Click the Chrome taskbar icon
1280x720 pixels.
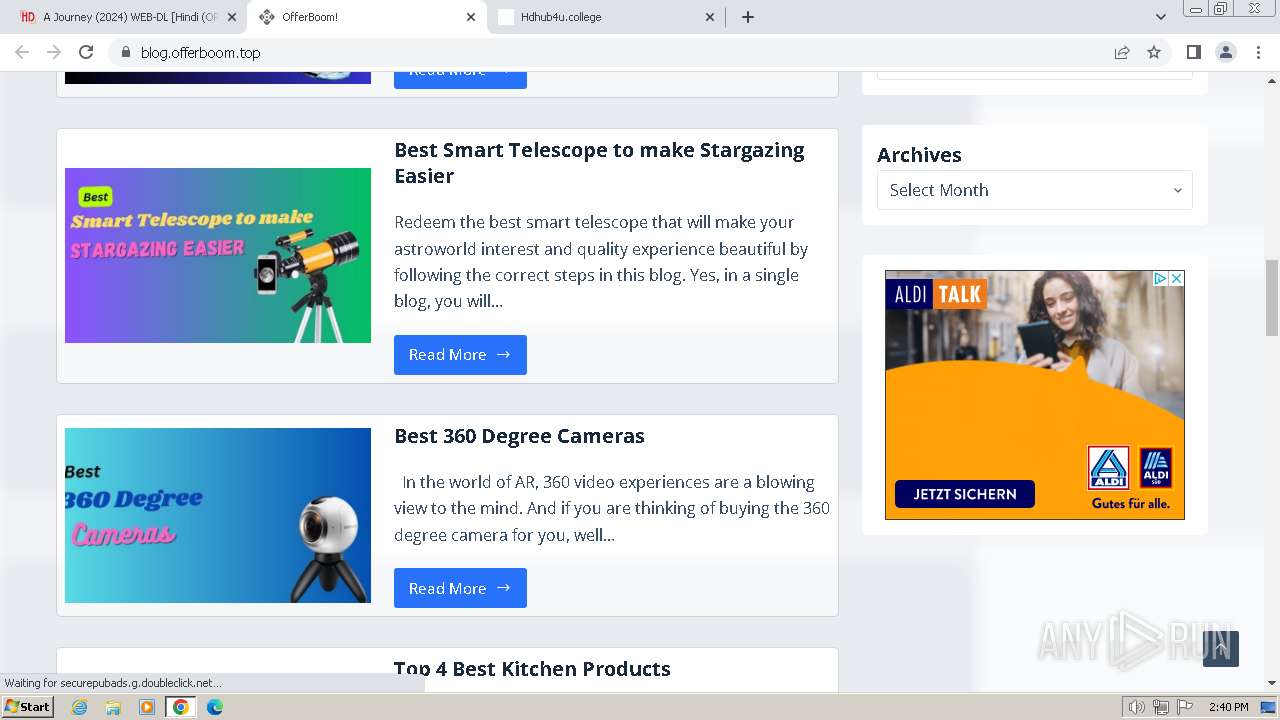tap(181, 707)
